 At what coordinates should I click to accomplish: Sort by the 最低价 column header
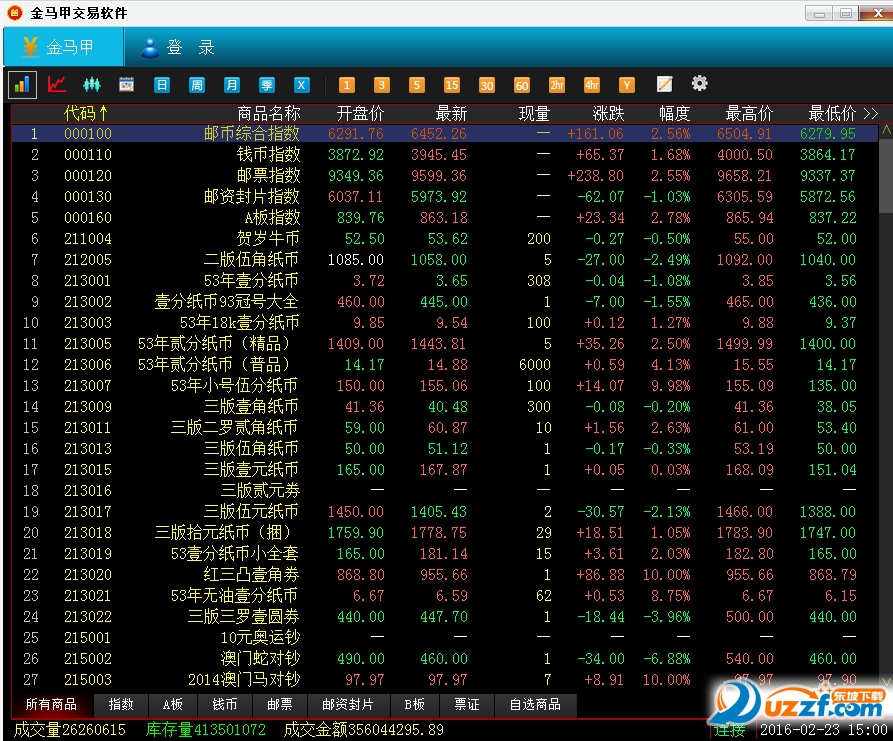click(832, 113)
